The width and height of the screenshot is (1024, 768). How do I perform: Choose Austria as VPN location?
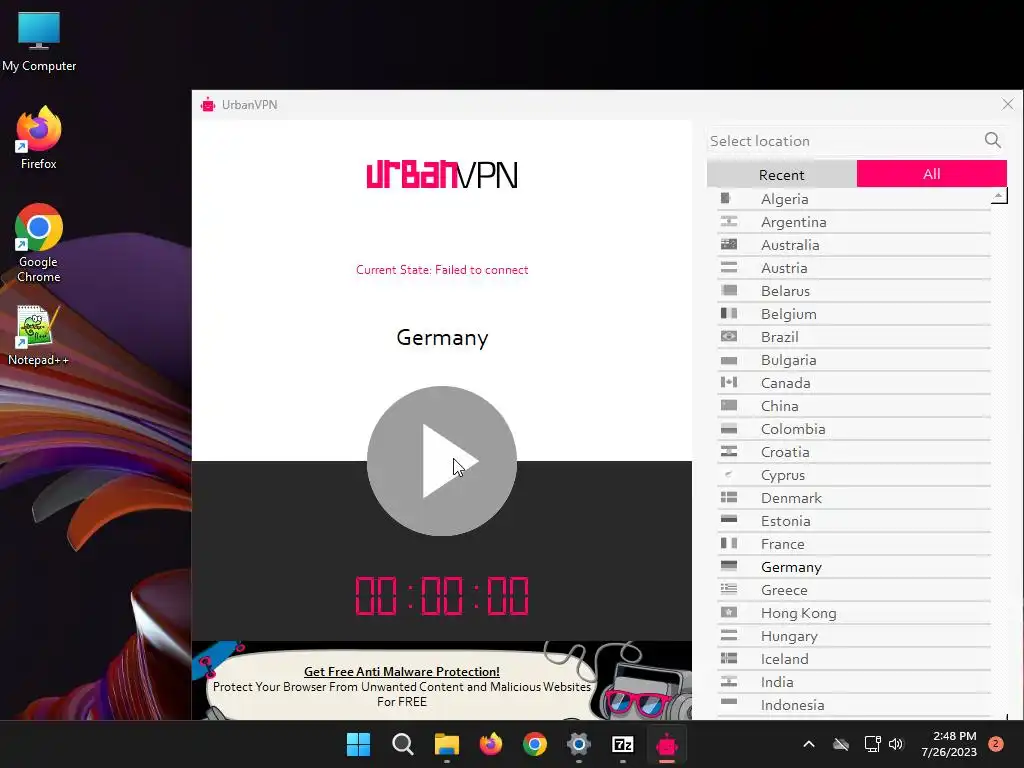[854, 268]
